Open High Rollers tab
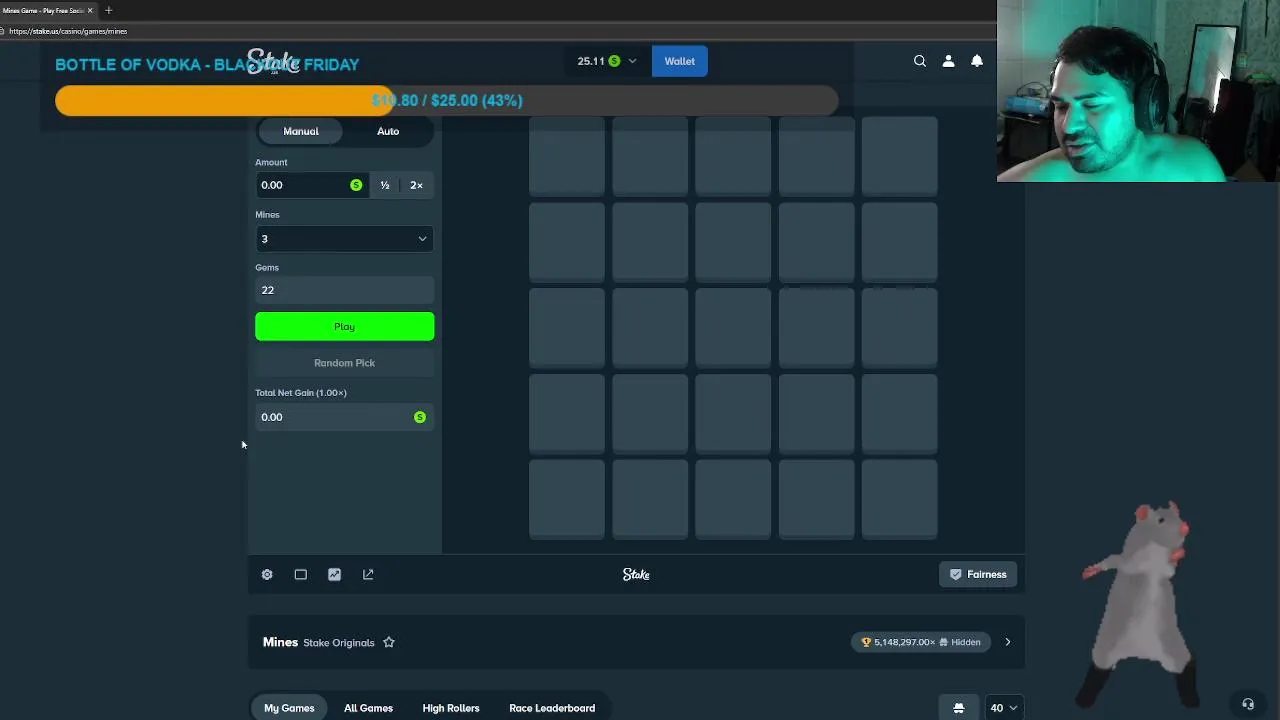Image resolution: width=1280 pixels, height=720 pixels. 451,708
